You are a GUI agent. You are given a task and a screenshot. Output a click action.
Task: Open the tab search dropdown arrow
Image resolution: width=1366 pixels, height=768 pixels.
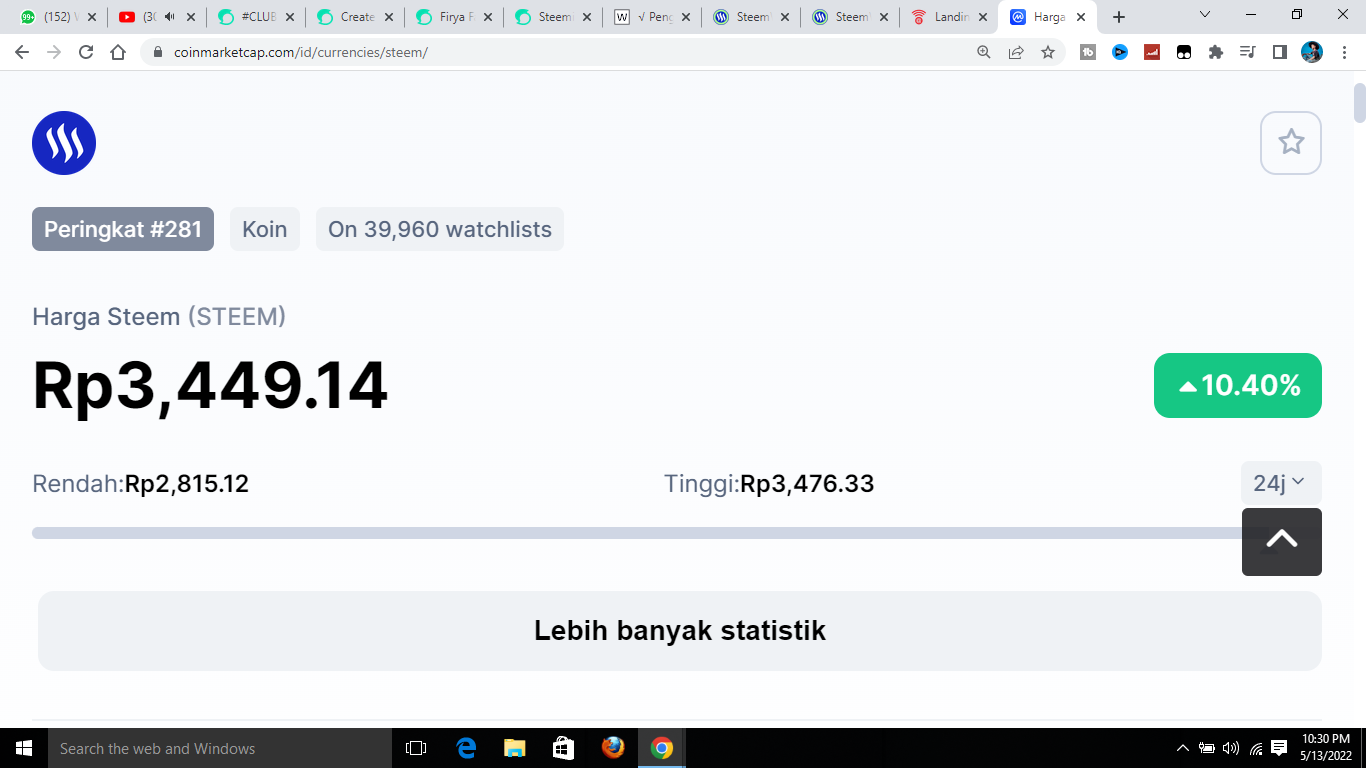[1205, 15]
